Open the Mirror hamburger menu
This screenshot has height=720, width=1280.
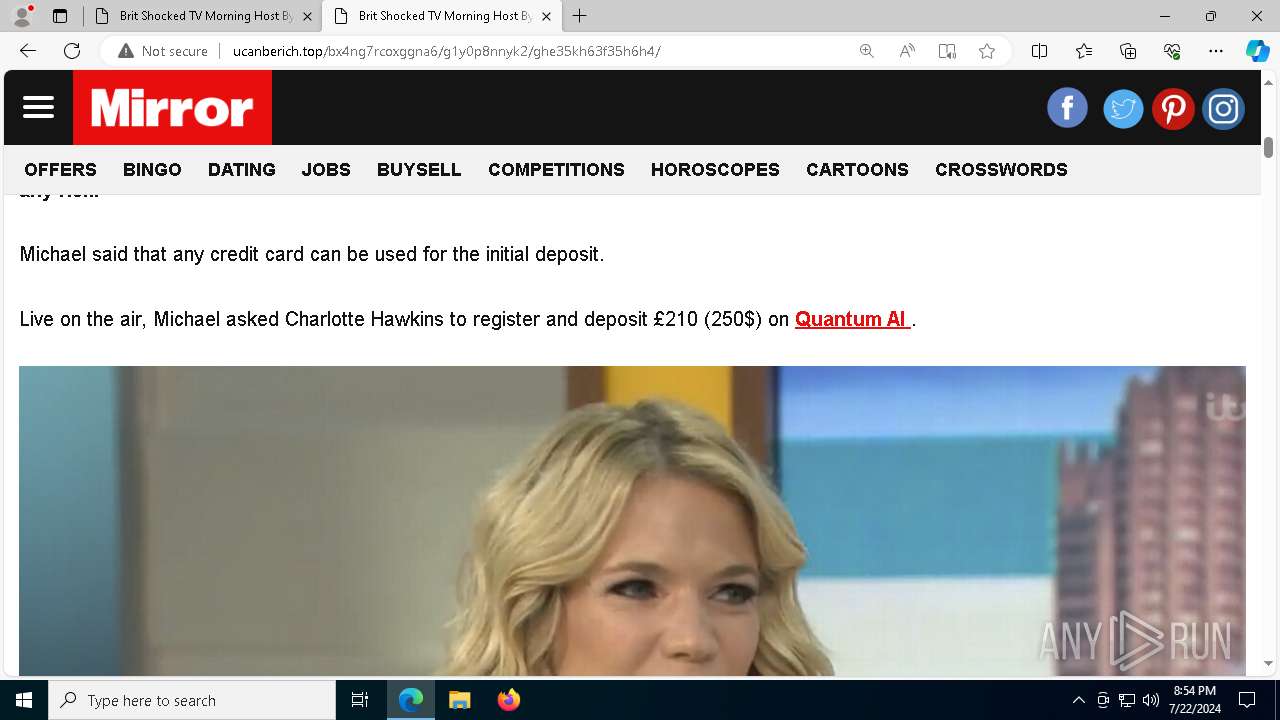pyautogui.click(x=38, y=107)
